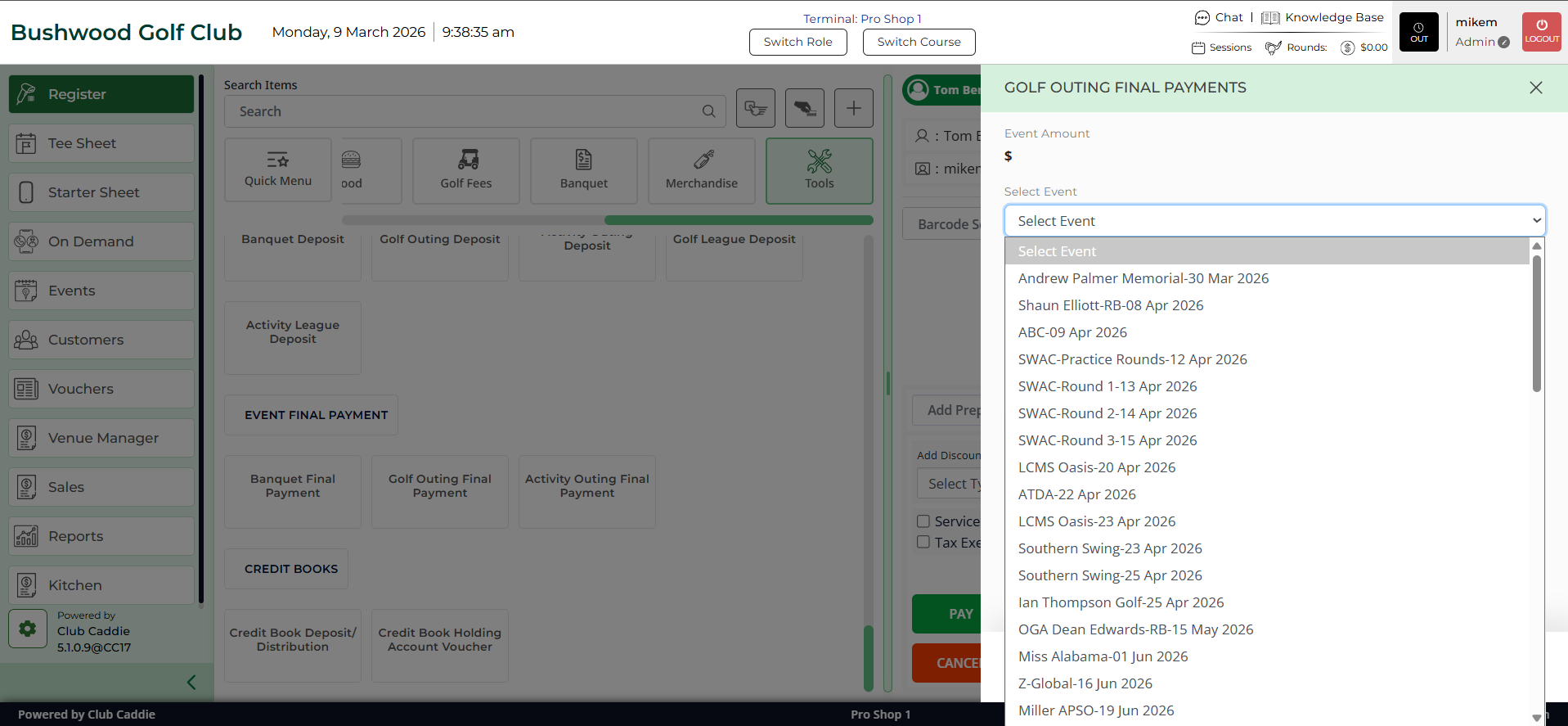The height and width of the screenshot is (726, 1568).
Task: Toggle the Tax Exempt checkbox
Action: (923, 542)
